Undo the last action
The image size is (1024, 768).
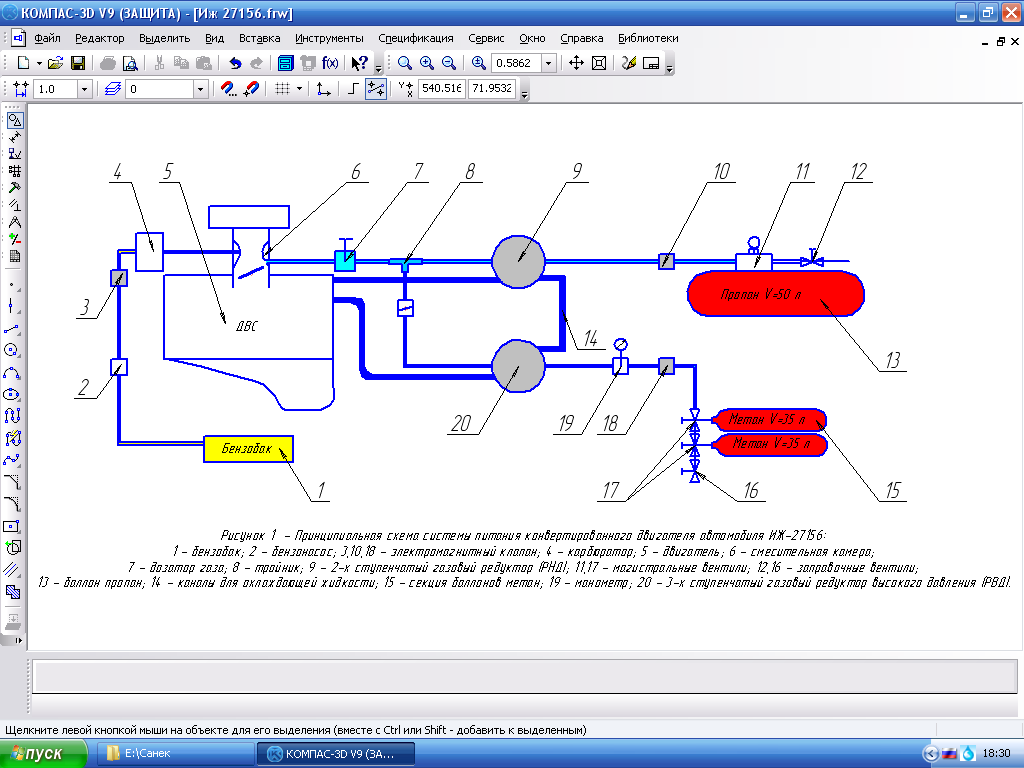[235, 63]
